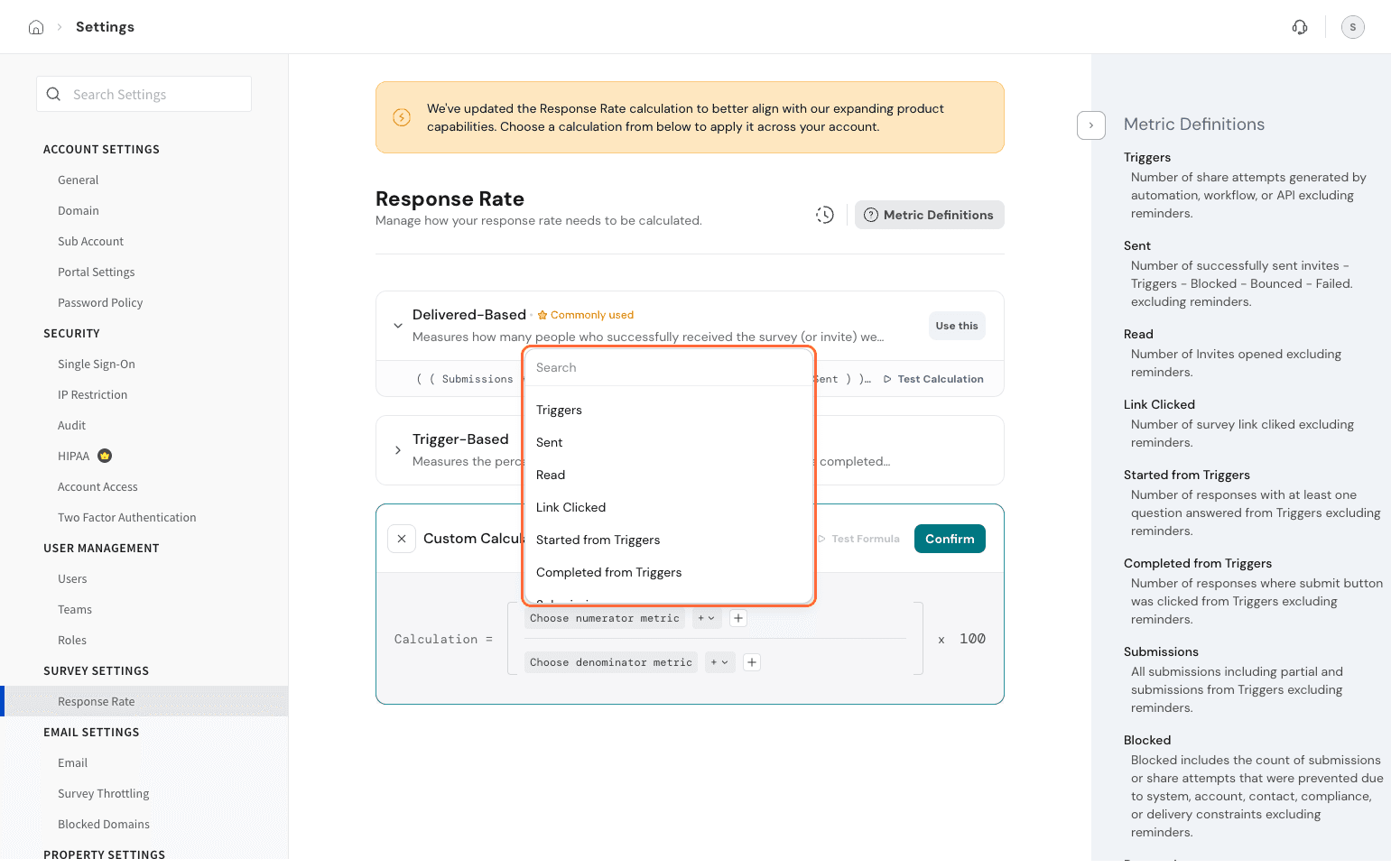
Task: Collapse the Metric Definitions side panel
Action: [x=1090, y=125]
